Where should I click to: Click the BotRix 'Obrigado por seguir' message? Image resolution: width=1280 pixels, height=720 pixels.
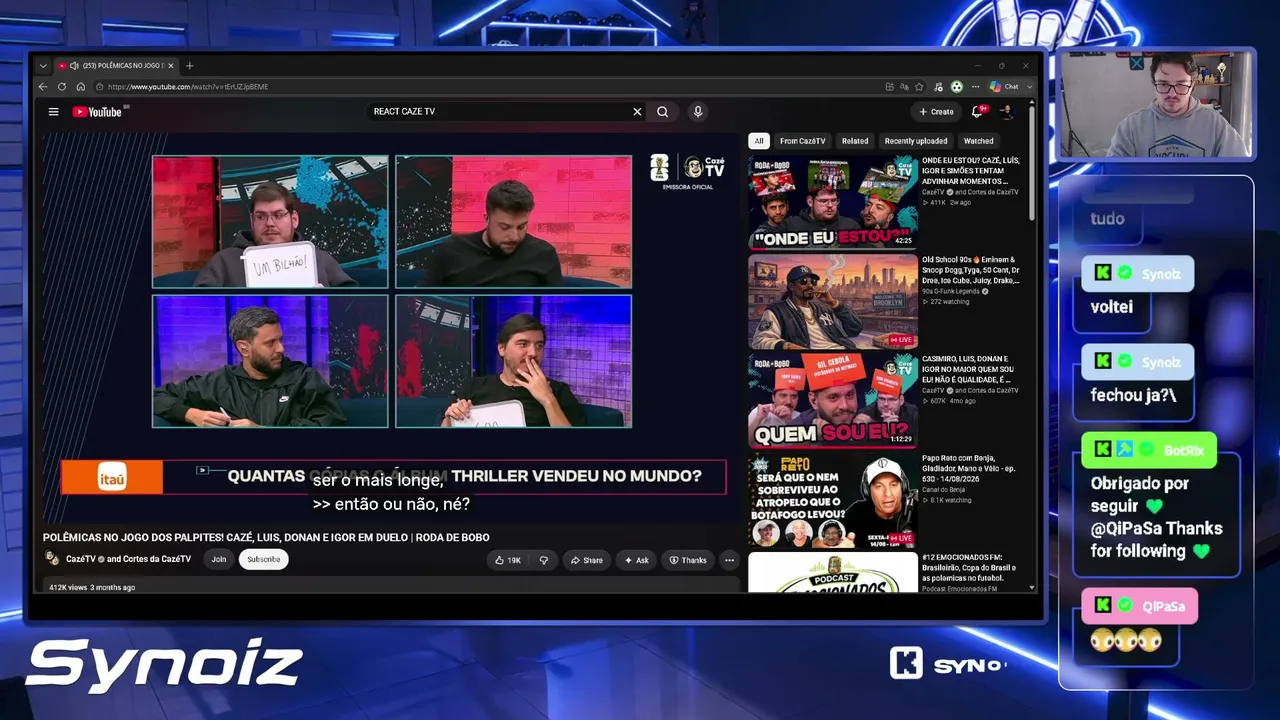click(x=1157, y=516)
